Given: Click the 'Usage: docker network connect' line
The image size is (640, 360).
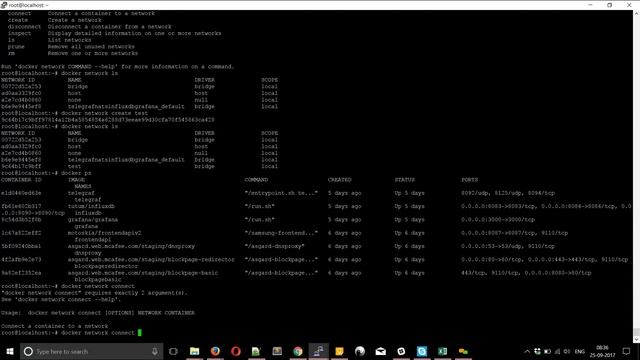Looking at the screenshot, I should coord(98,313).
